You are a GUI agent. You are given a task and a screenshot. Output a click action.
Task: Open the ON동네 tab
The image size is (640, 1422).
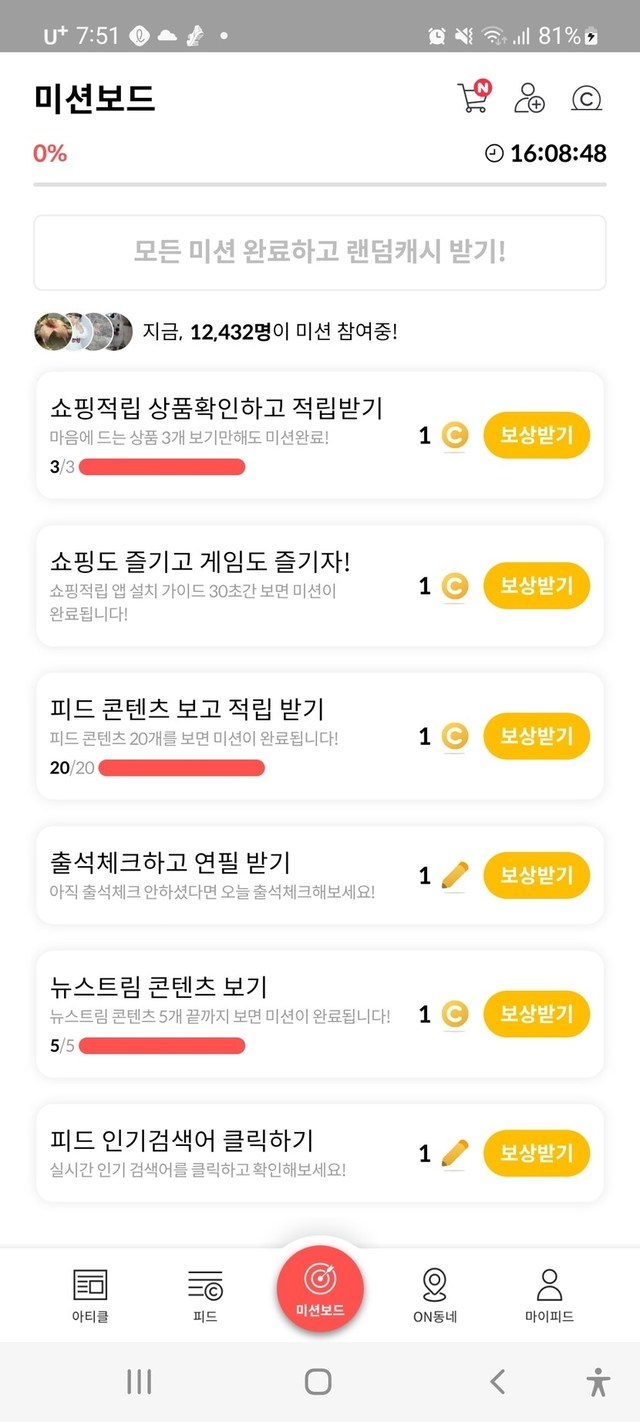coord(435,1295)
